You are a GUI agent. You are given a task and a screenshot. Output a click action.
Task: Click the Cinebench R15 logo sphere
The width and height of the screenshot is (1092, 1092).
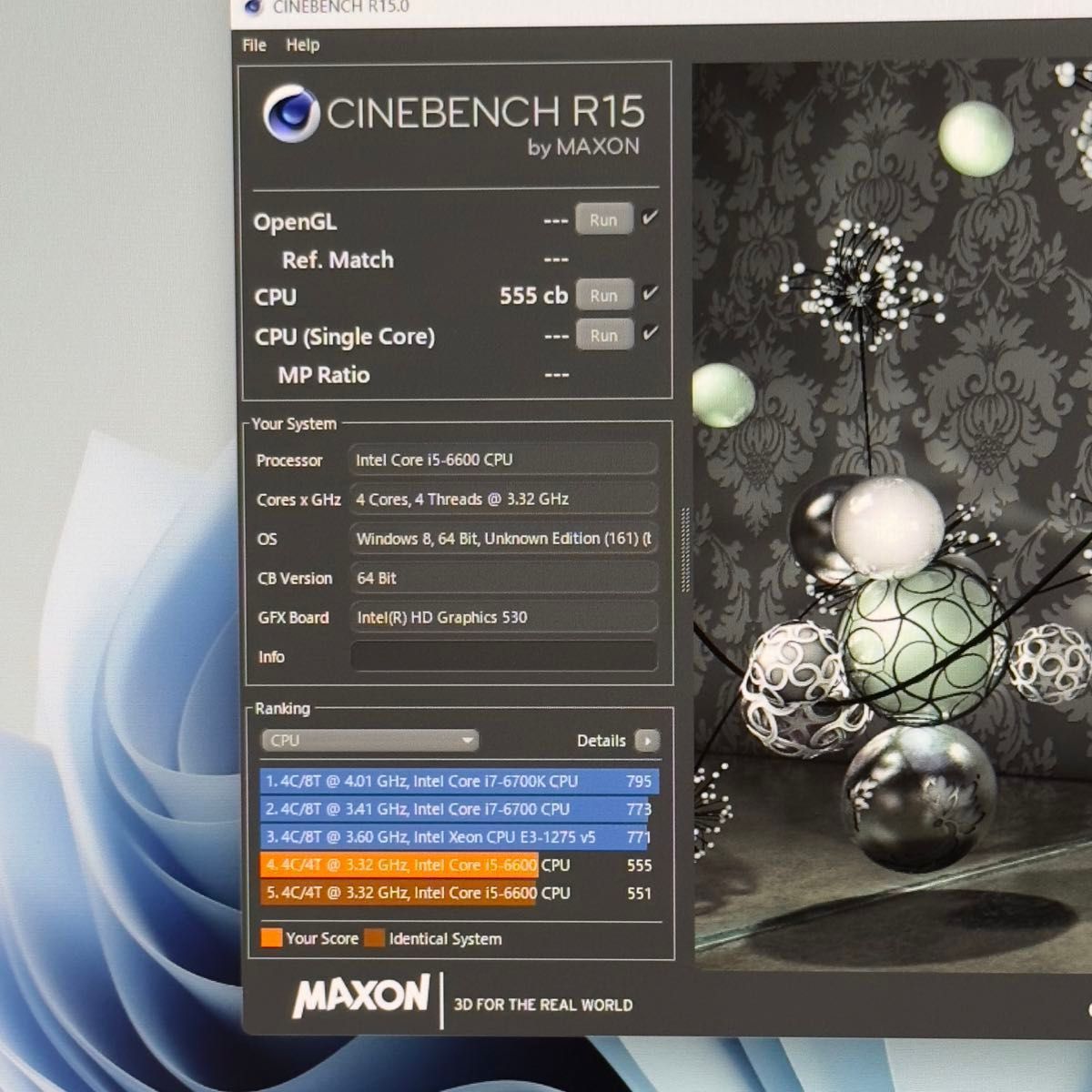coord(289,115)
